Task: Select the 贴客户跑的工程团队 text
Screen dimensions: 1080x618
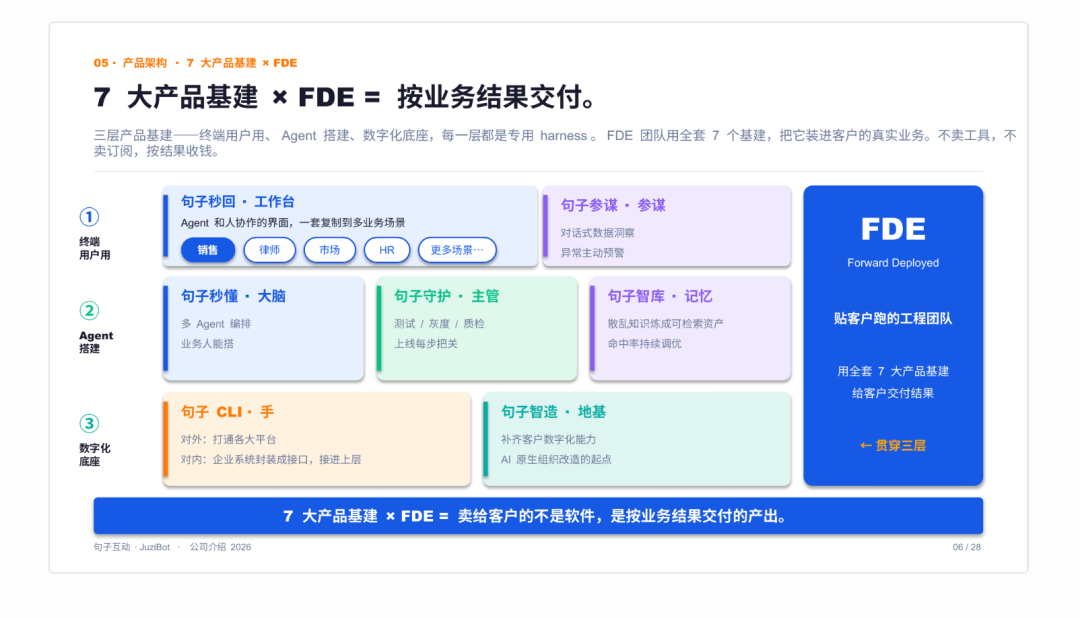Action: (893, 318)
